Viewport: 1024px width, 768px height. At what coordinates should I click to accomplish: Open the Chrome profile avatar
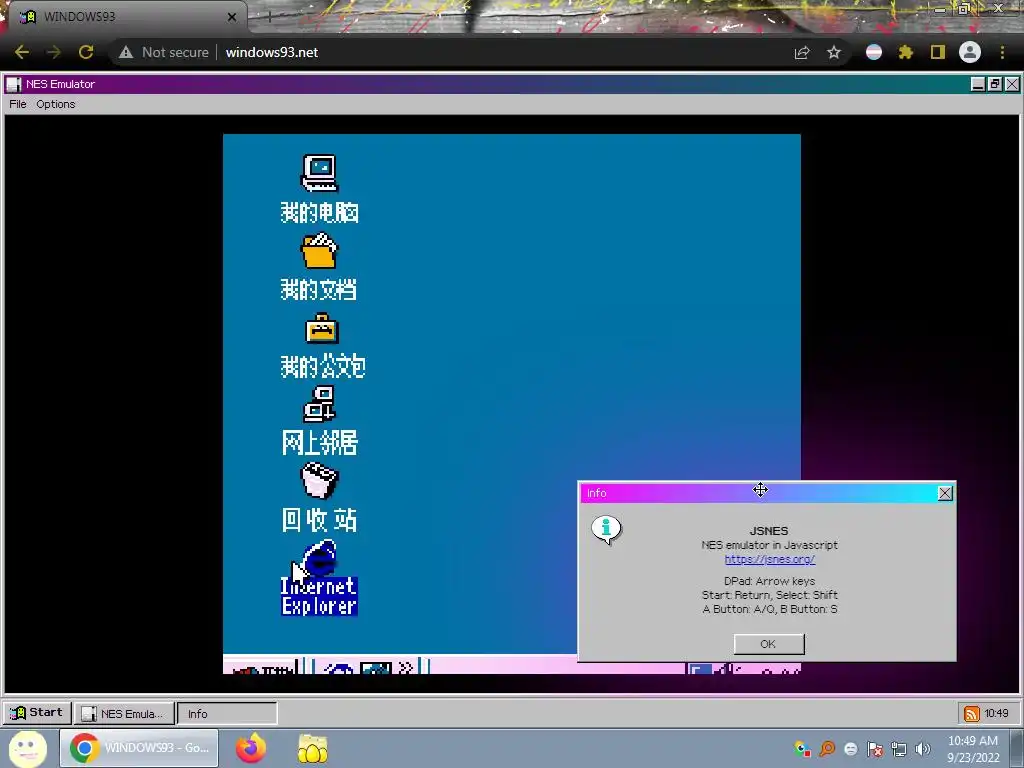[970, 52]
